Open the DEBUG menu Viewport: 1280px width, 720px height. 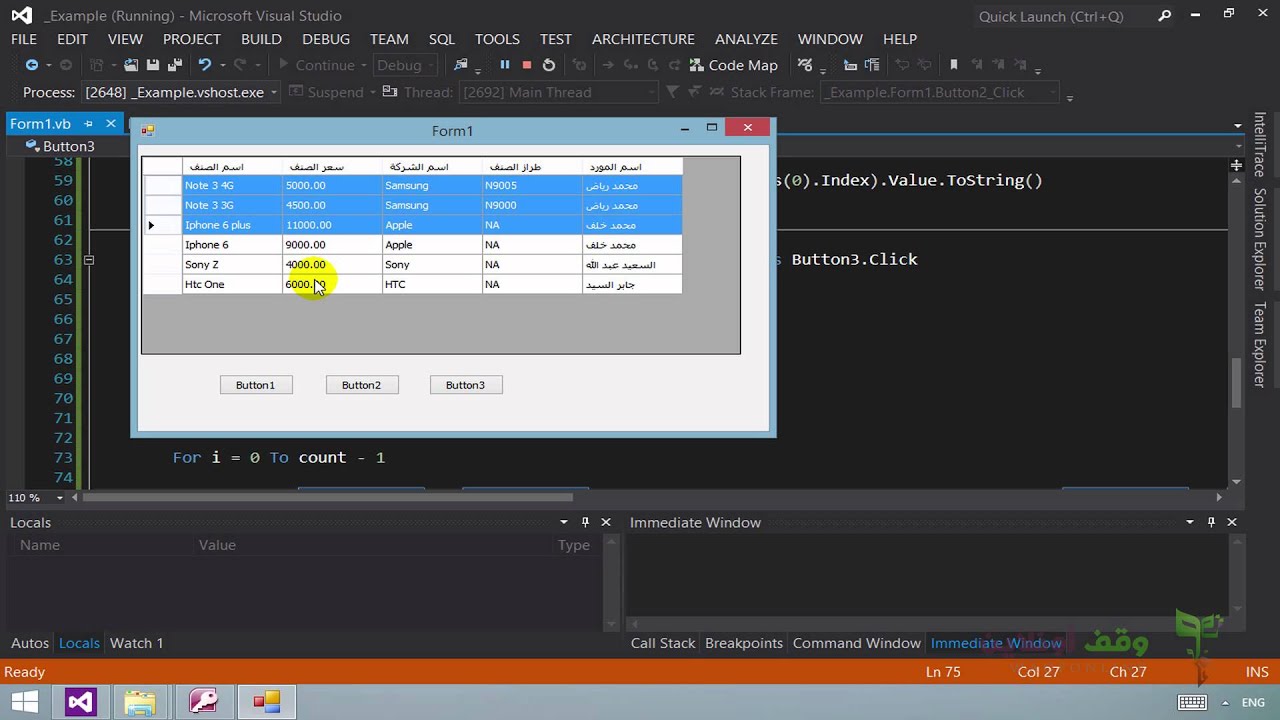326,39
